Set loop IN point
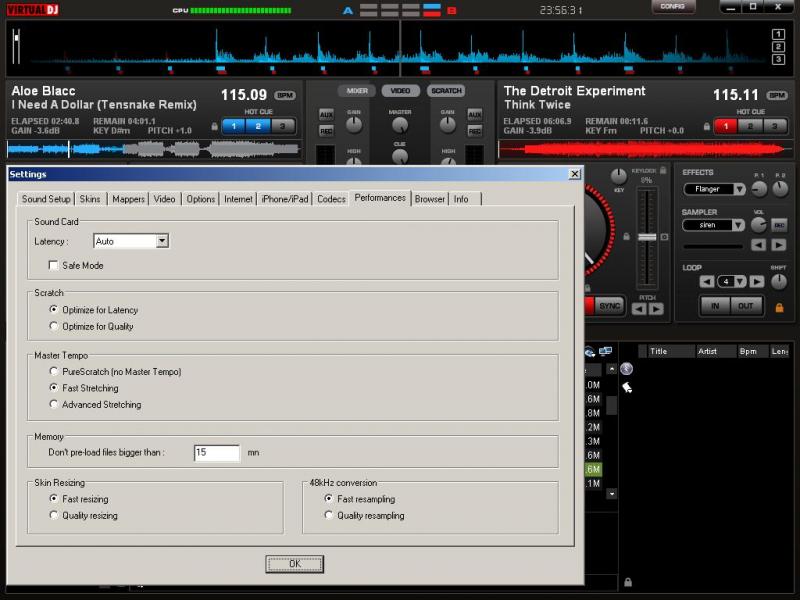 pyautogui.click(x=715, y=306)
